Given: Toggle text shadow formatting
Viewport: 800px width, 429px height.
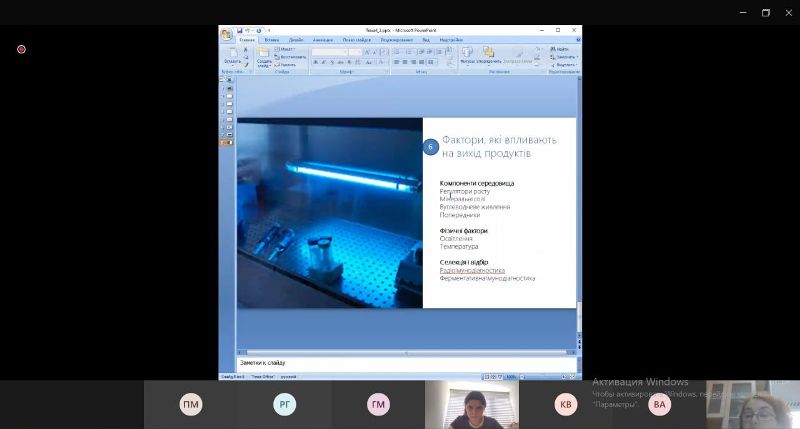Looking at the screenshot, I should (349, 62).
